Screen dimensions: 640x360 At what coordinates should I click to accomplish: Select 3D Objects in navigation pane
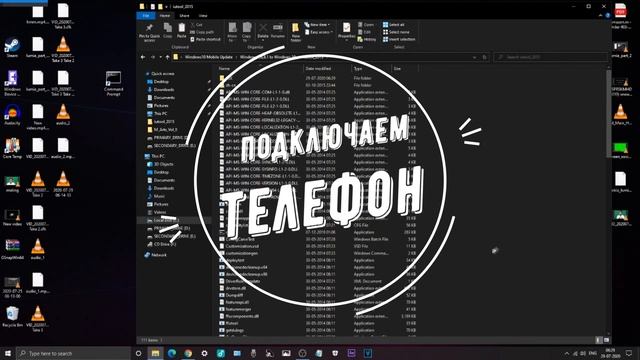161,164
